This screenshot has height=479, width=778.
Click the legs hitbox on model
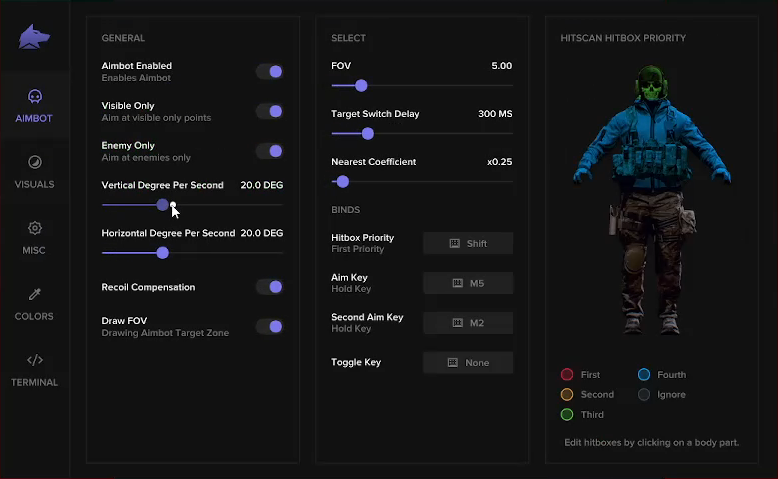coord(651,261)
